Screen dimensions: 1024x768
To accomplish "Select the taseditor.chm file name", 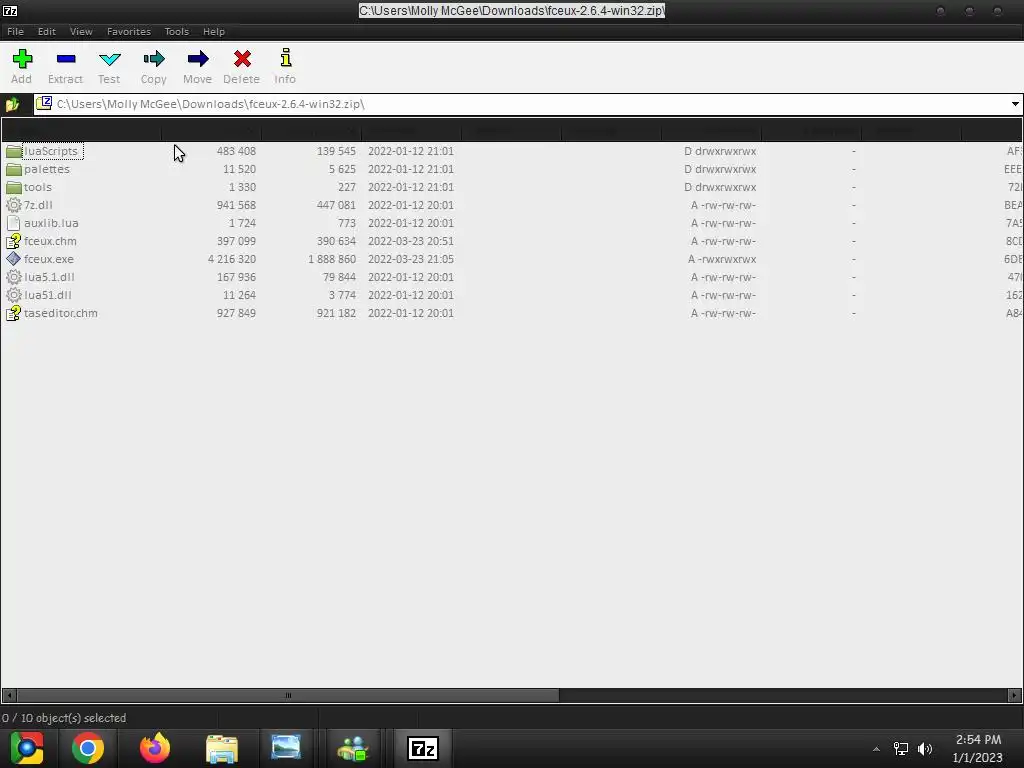I will [x=61, y=313].
